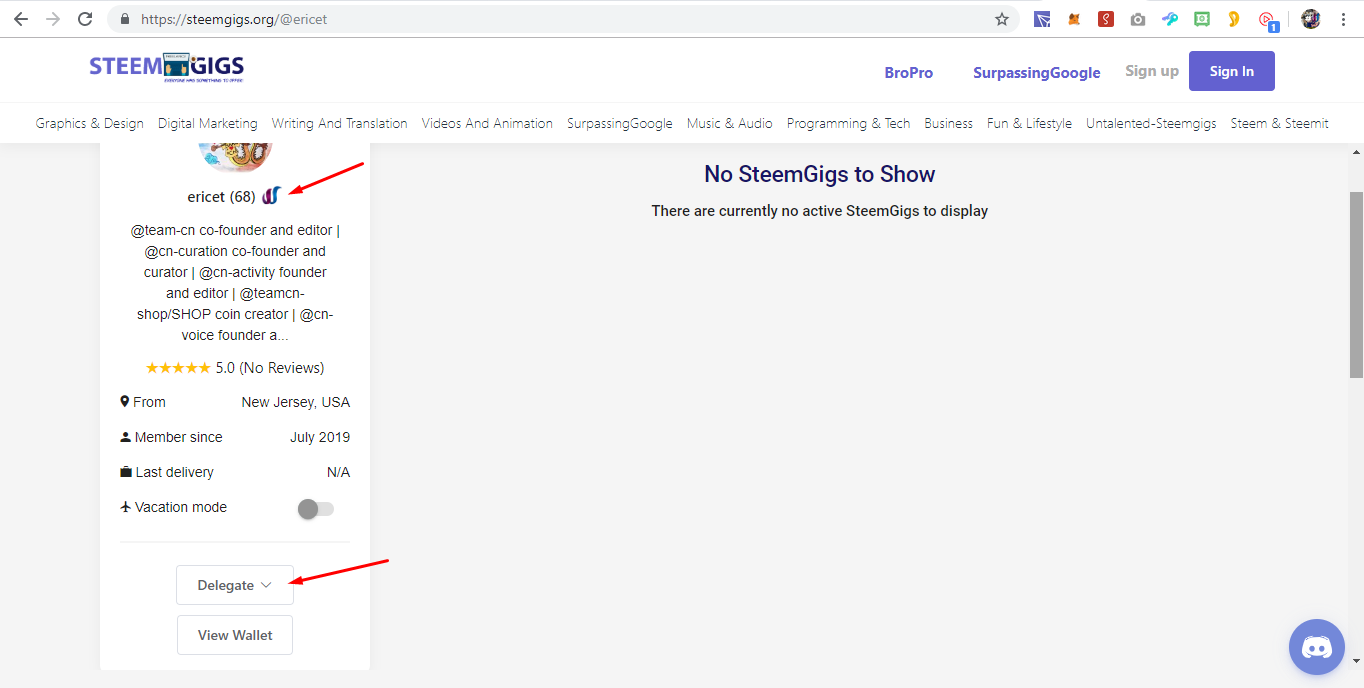Open the Chrome three-dot menu

[1343, 19]
